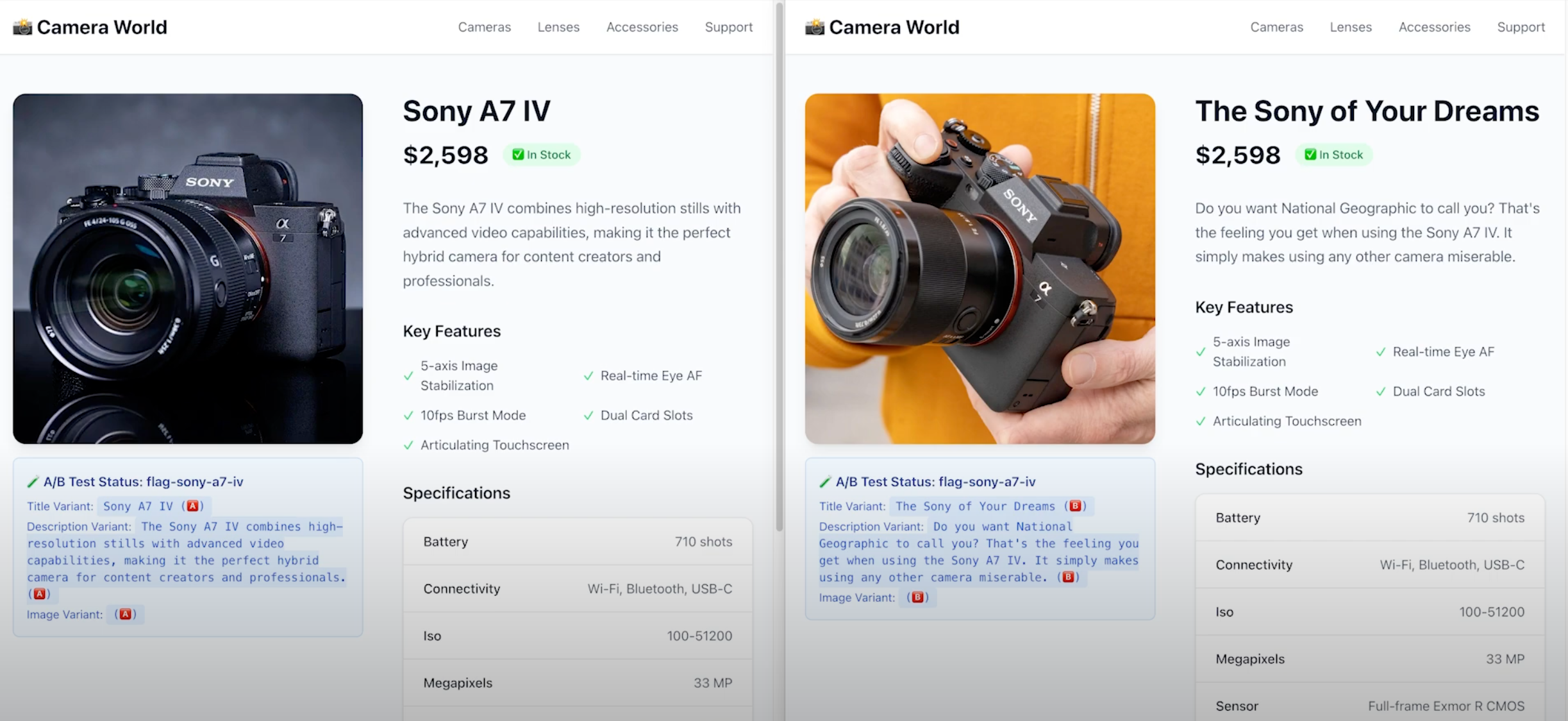The image size is (1568, 721).
Task: Click red A badge next to Image Variant
Action: [125, 615]
